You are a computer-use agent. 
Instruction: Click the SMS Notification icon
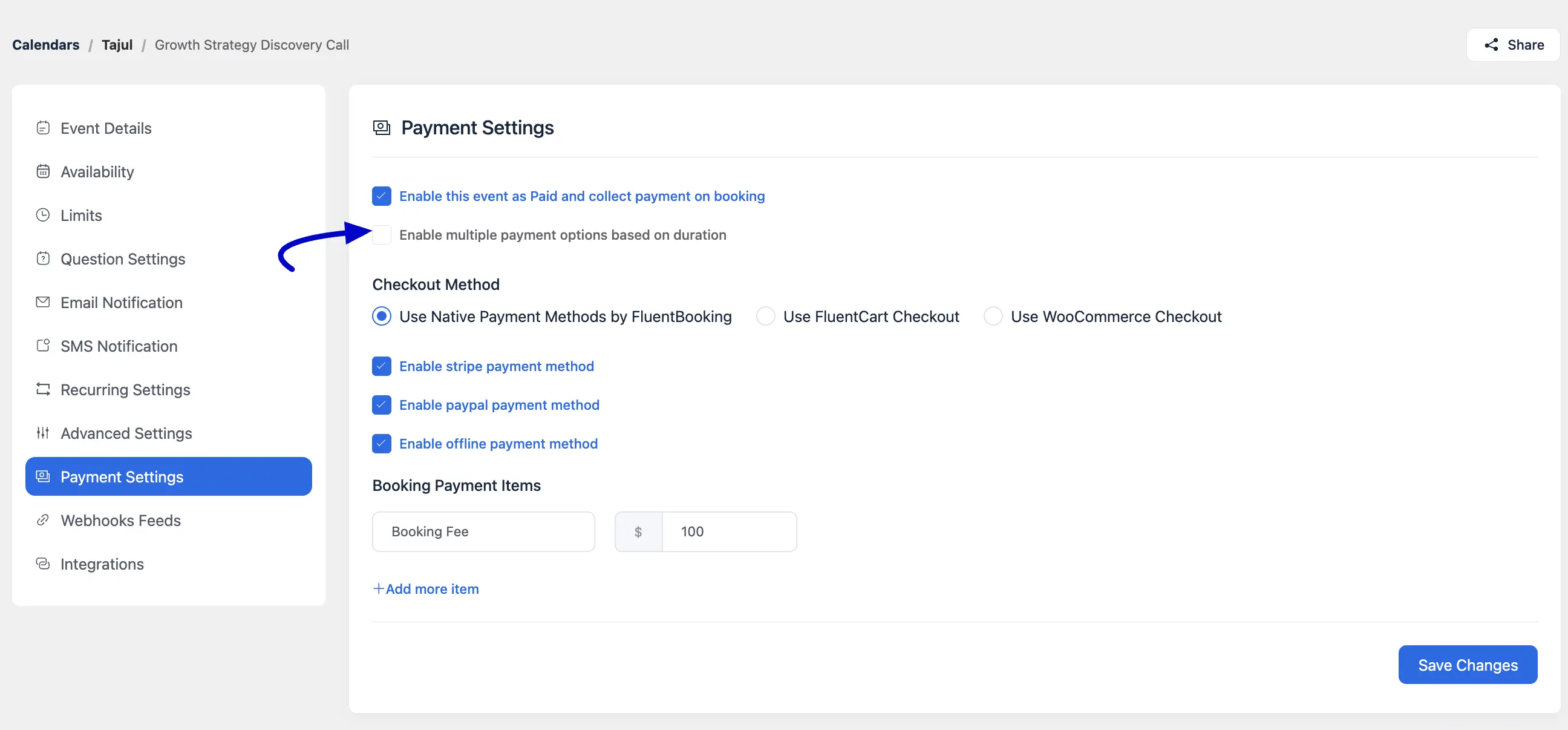click(x=42, y=345)
